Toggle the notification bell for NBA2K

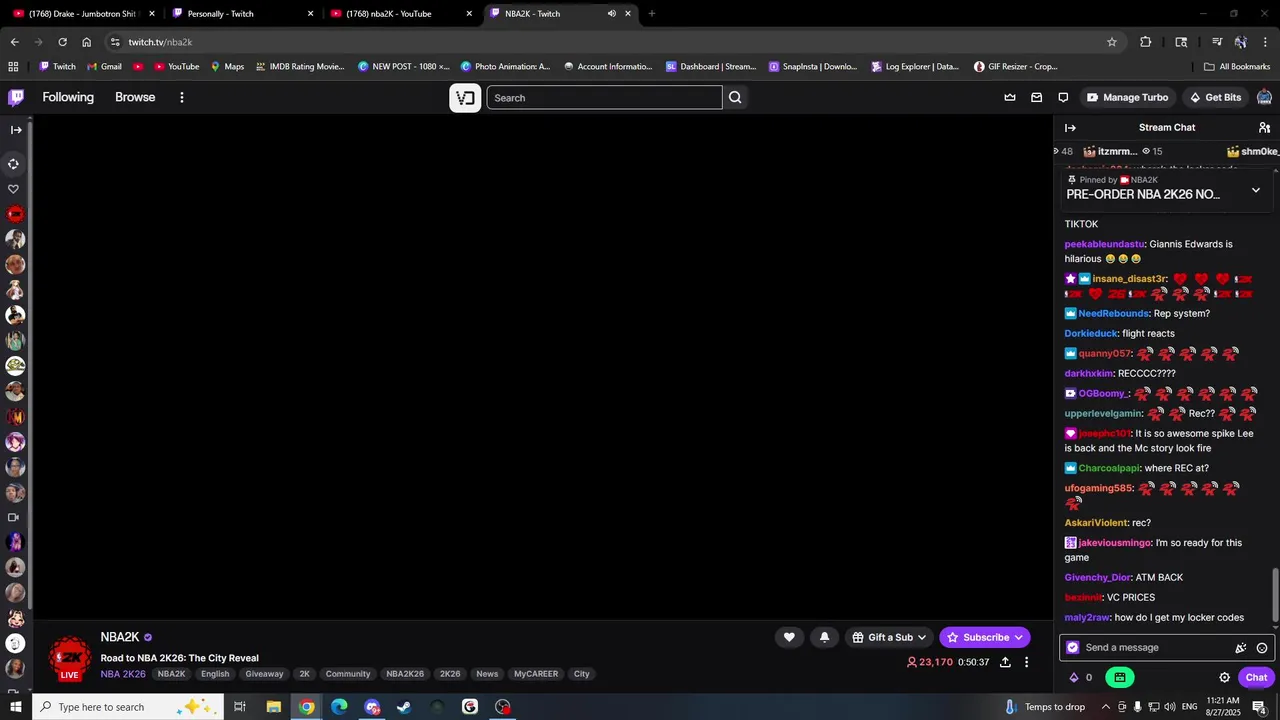[x=824, y=637]
